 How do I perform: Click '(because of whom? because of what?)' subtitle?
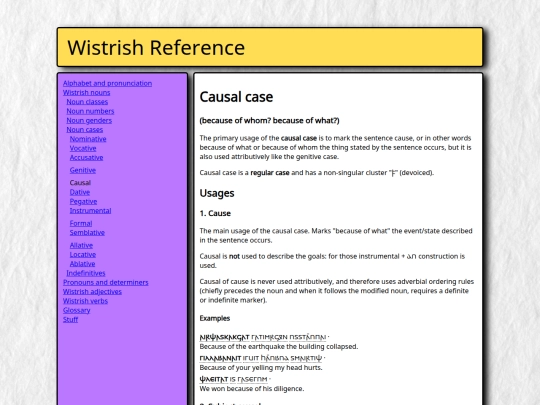click(269, 121)
